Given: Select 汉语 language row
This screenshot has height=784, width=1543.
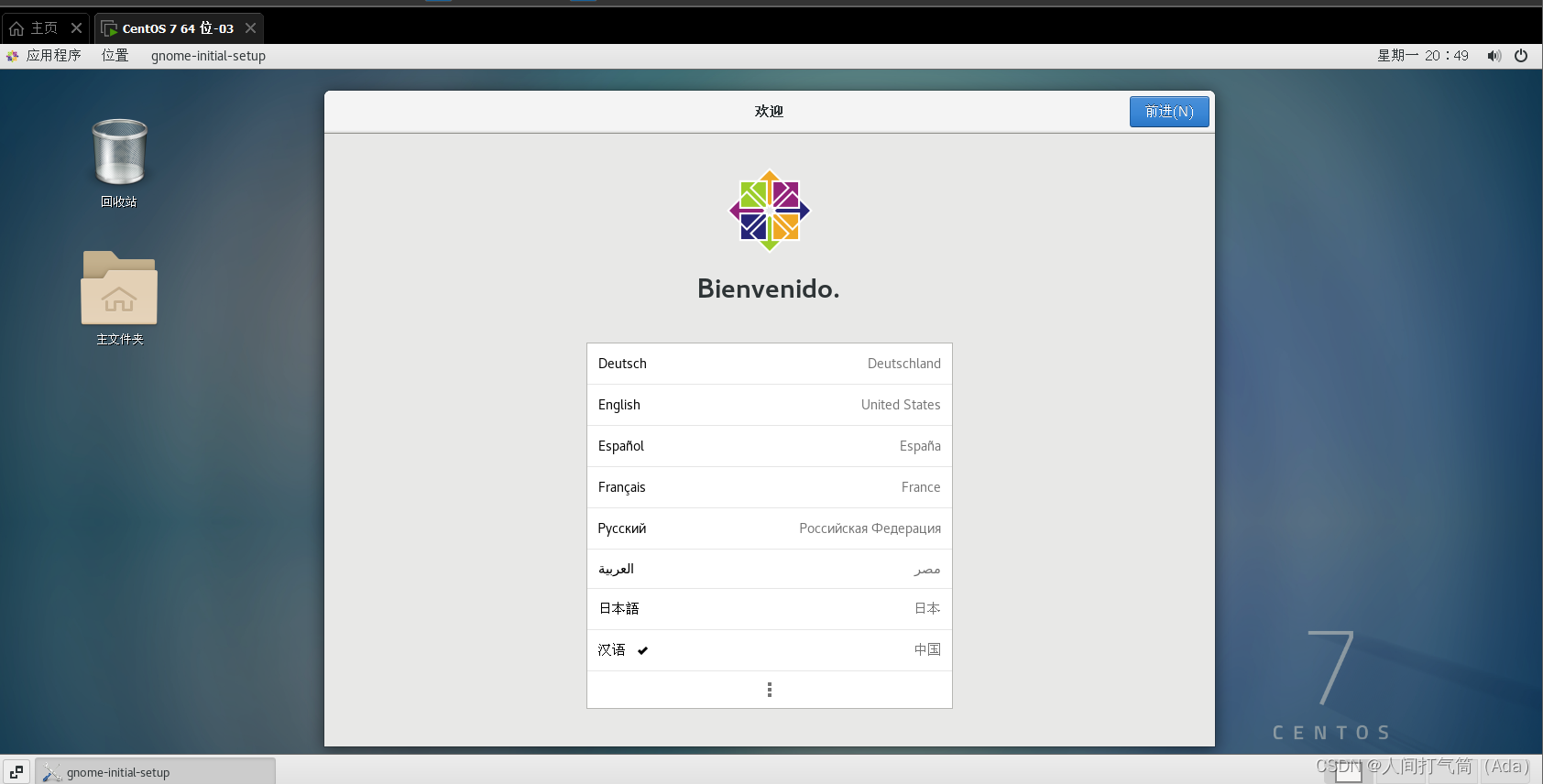Looking at the screenshot, I should (770, 650).
